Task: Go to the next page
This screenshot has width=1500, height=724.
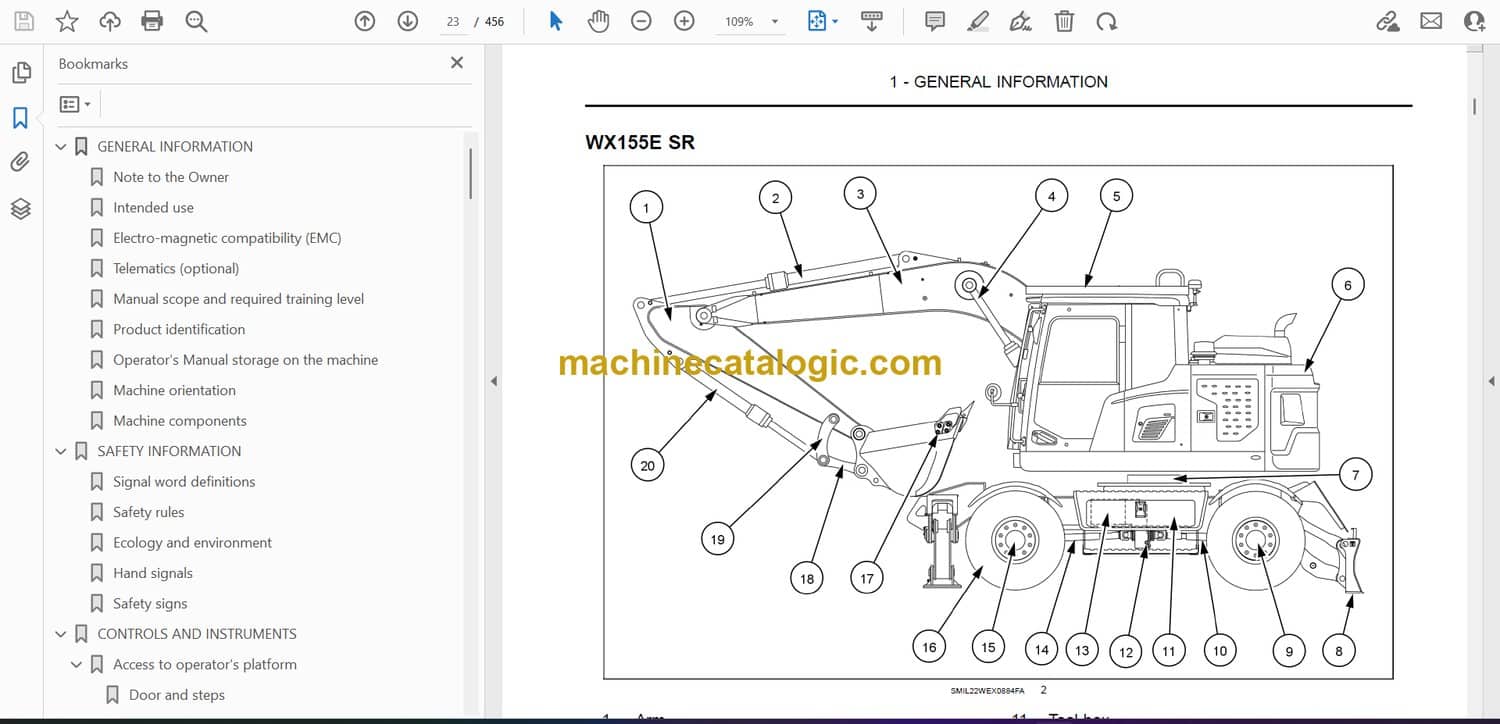Action: click(408, 21)
